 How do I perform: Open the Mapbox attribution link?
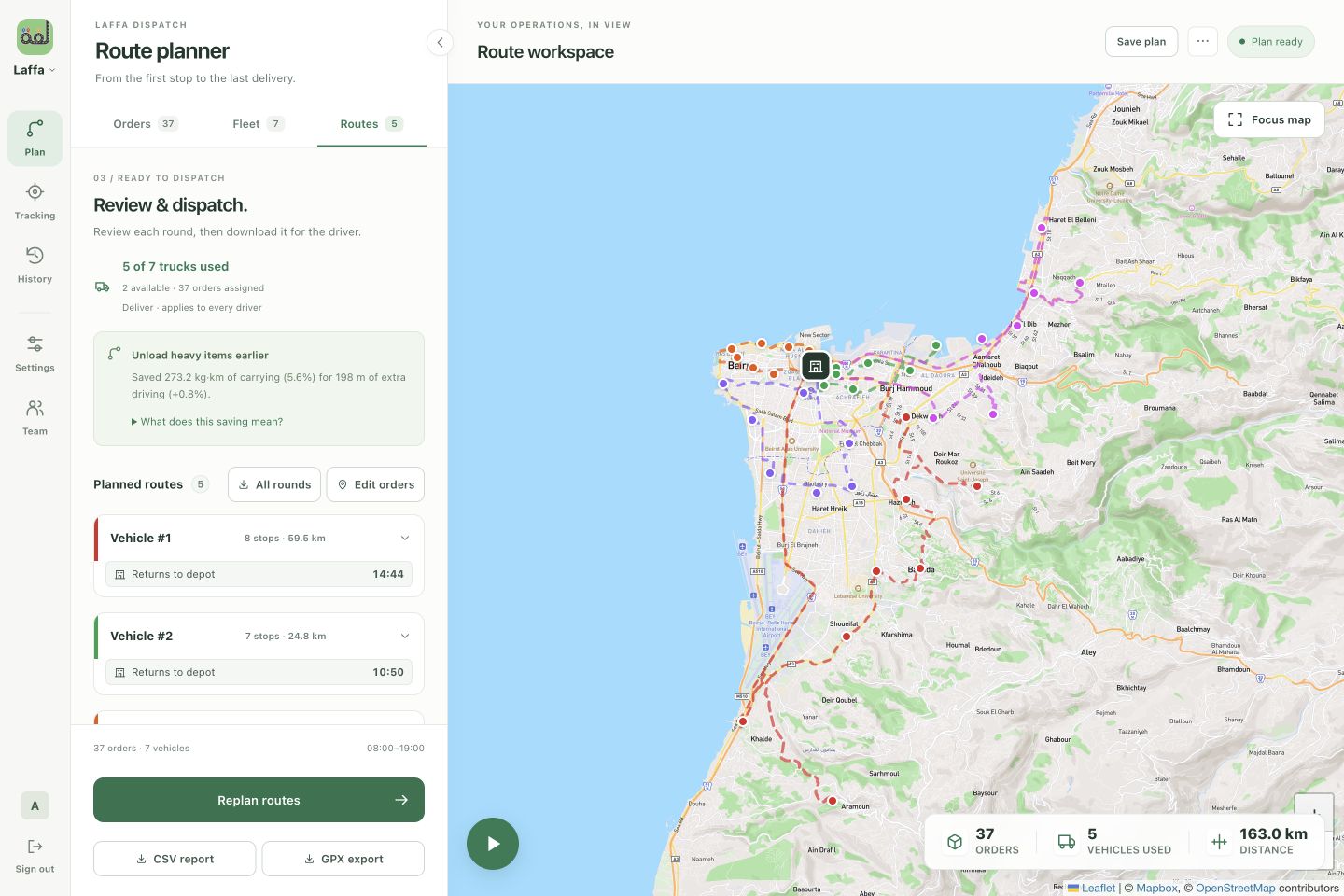pos(1157,888)
